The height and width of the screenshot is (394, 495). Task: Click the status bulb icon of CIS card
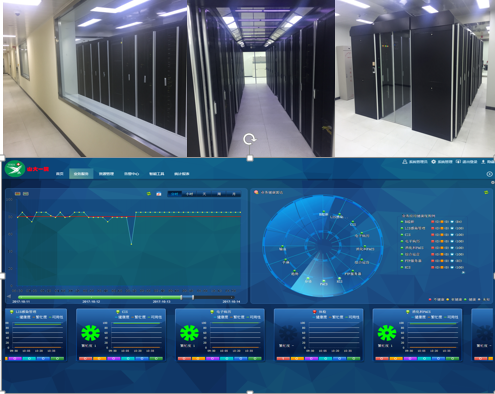pos(118,312)
